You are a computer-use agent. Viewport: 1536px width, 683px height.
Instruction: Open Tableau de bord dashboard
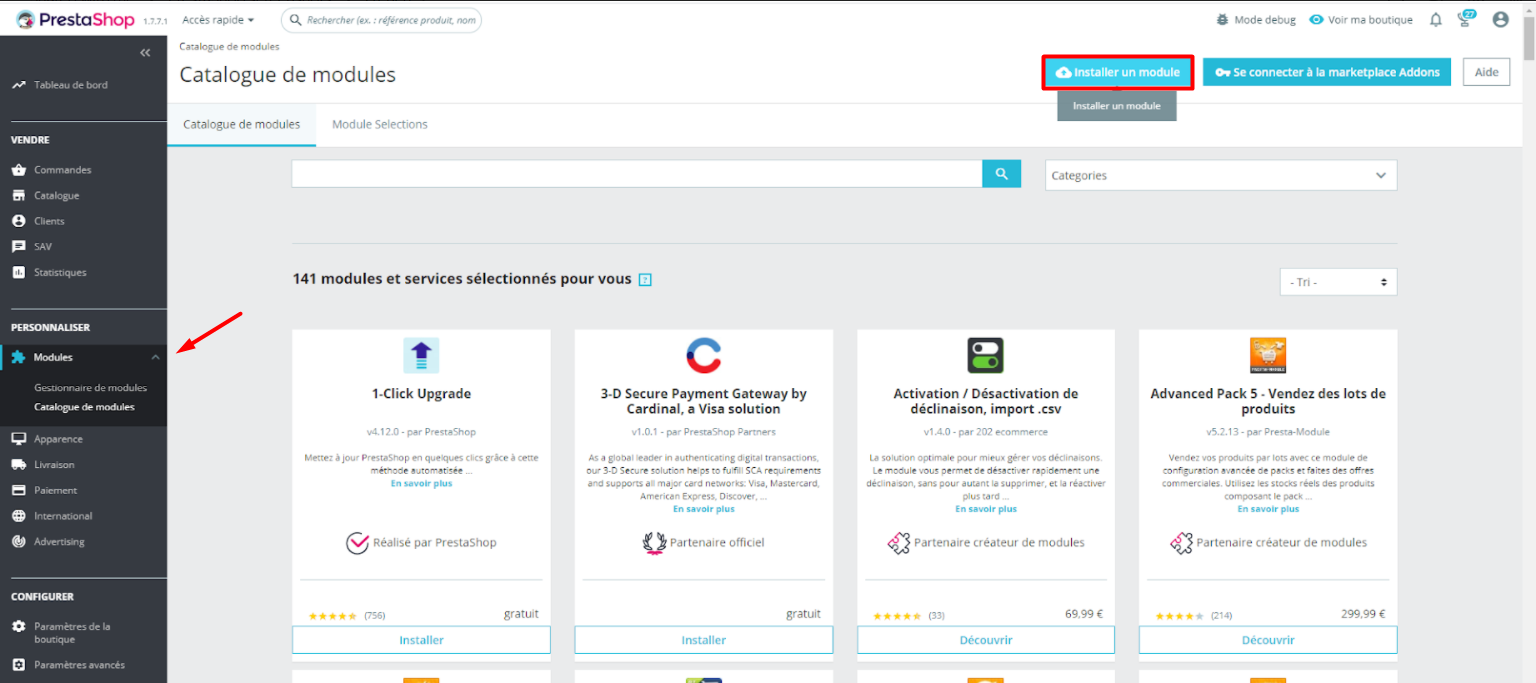point(70,85)
